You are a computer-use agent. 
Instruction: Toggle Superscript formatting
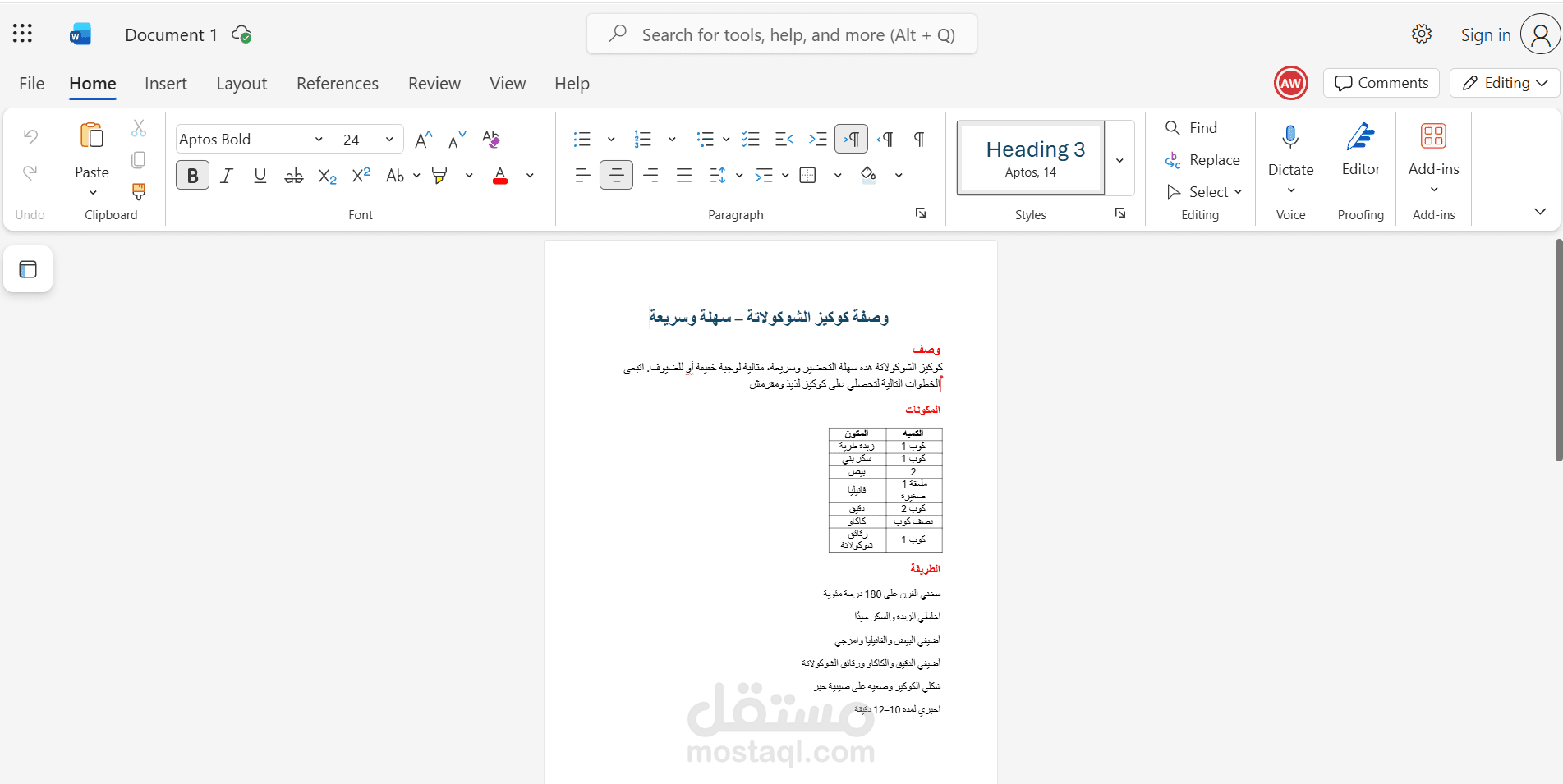tap(361, 176)
